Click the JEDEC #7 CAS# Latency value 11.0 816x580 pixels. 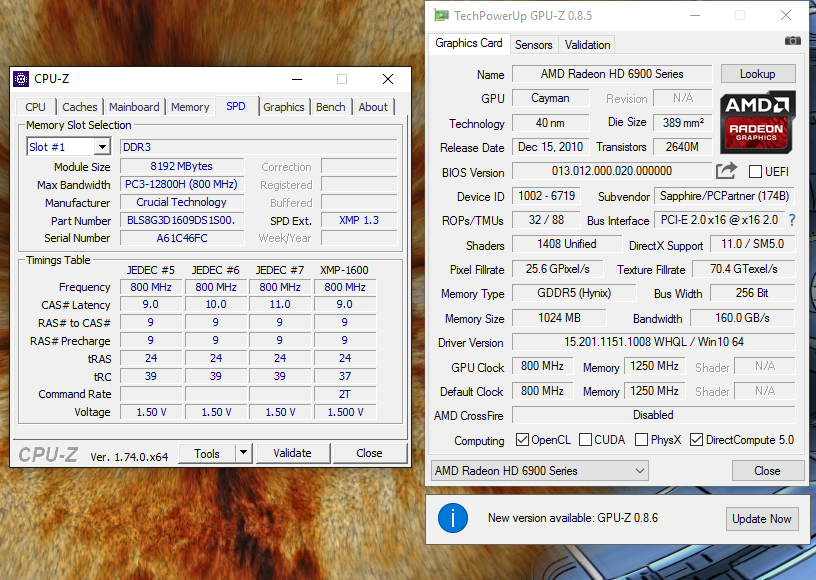tap(280, 304)
